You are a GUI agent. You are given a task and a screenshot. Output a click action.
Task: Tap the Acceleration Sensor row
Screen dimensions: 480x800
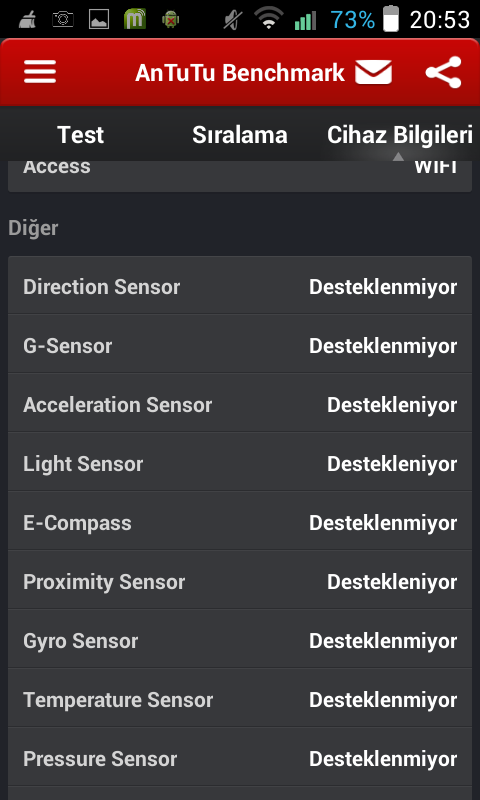[x=240, y=405]
